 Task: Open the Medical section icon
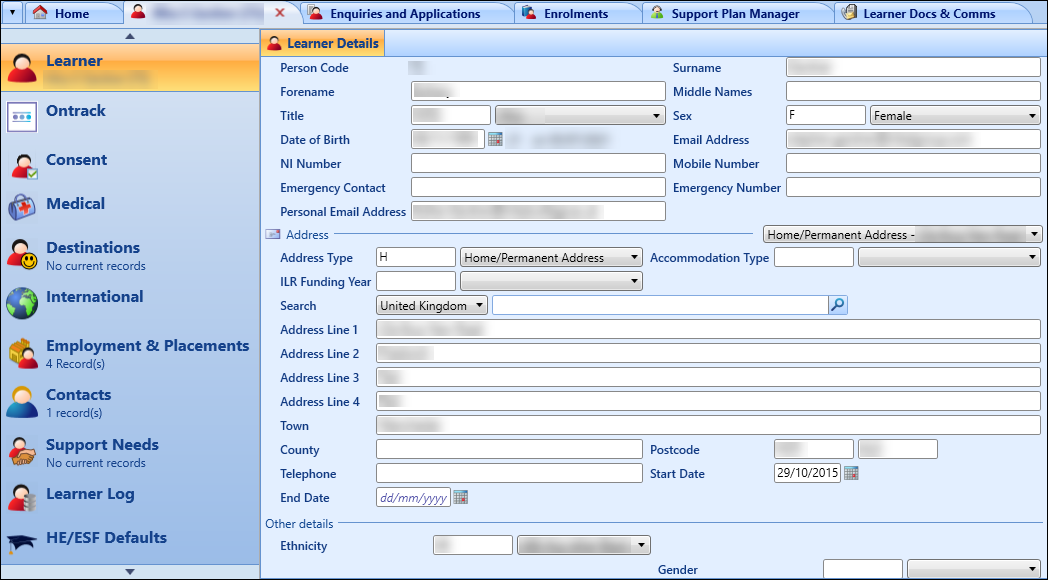pyautogui.click(x=22, y=204)
